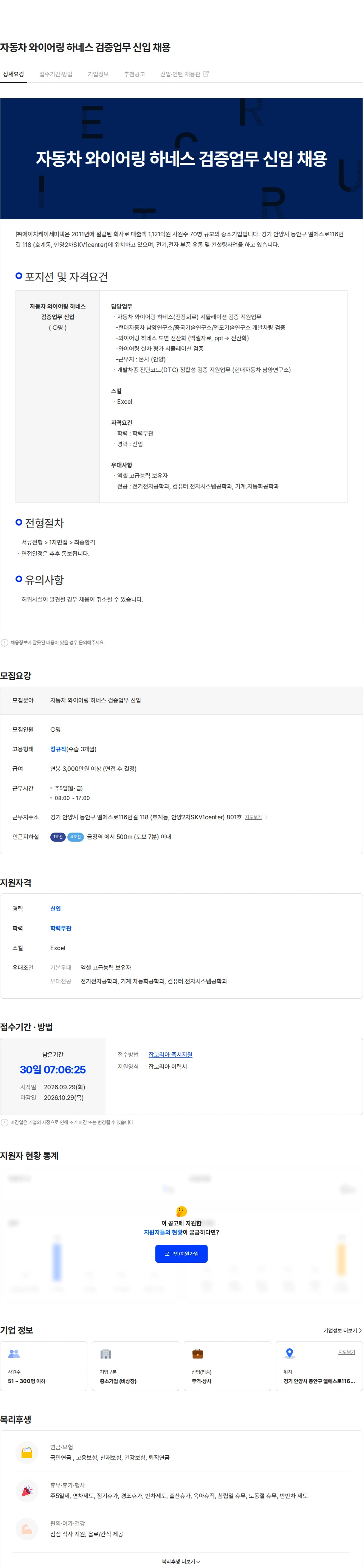This screenshot has height=1568, width=363.
Task: Click the 엑셀 고급능력 보유자 text under 우대조건
Action: click(106, 967)
